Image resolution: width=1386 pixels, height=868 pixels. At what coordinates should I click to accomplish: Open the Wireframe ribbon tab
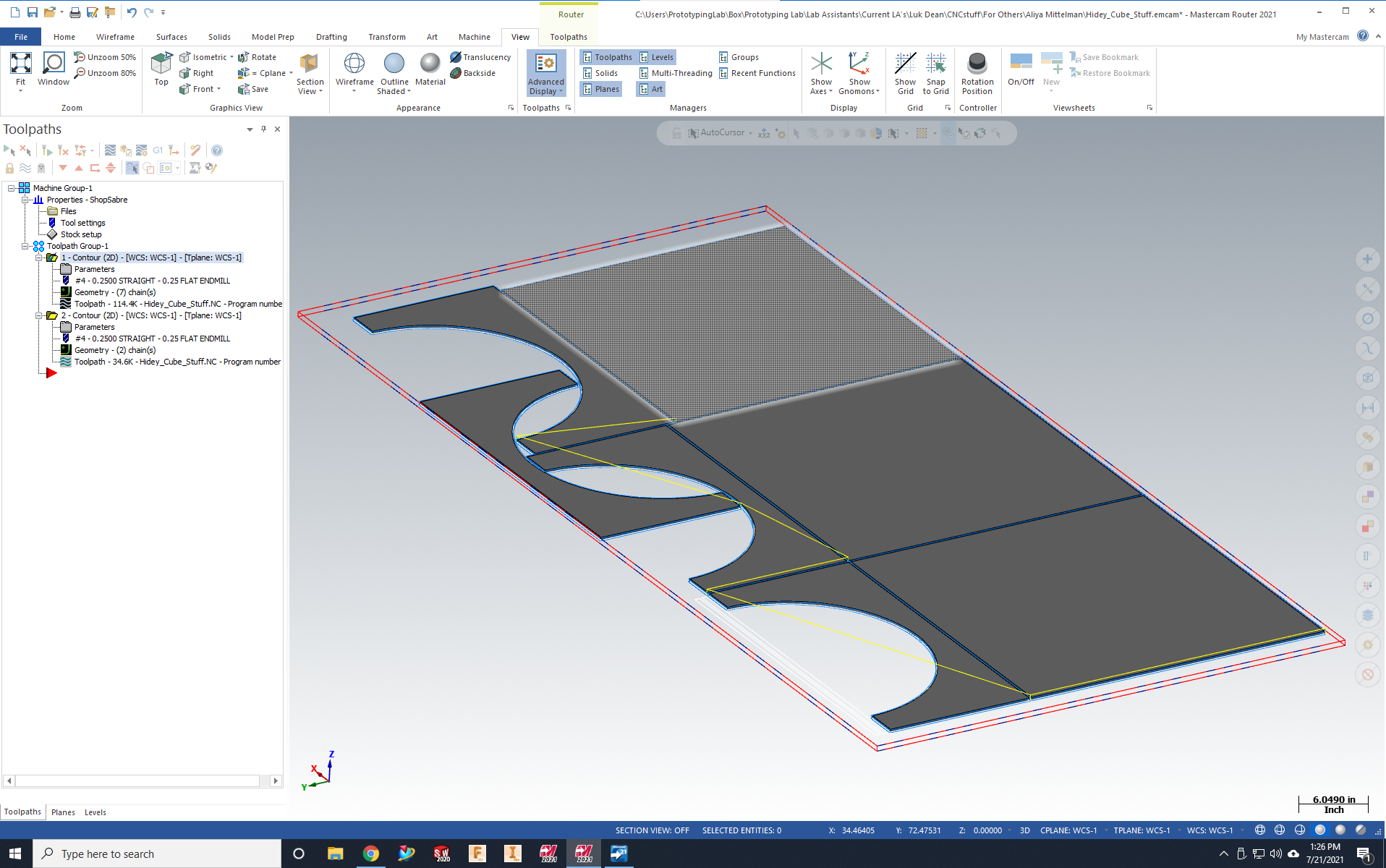(115, 37)
